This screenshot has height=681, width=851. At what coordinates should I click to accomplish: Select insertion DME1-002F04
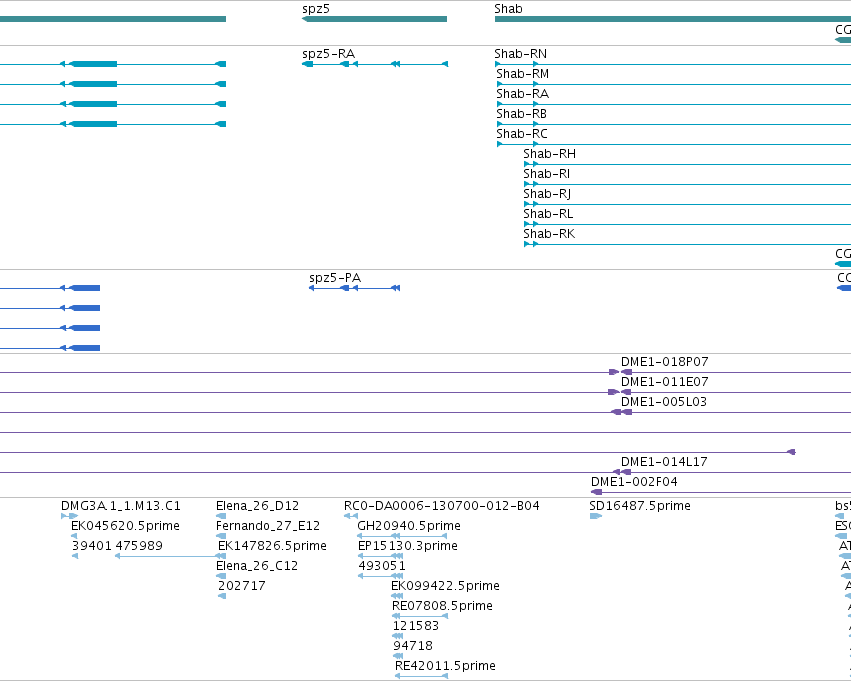click(634, 482)
